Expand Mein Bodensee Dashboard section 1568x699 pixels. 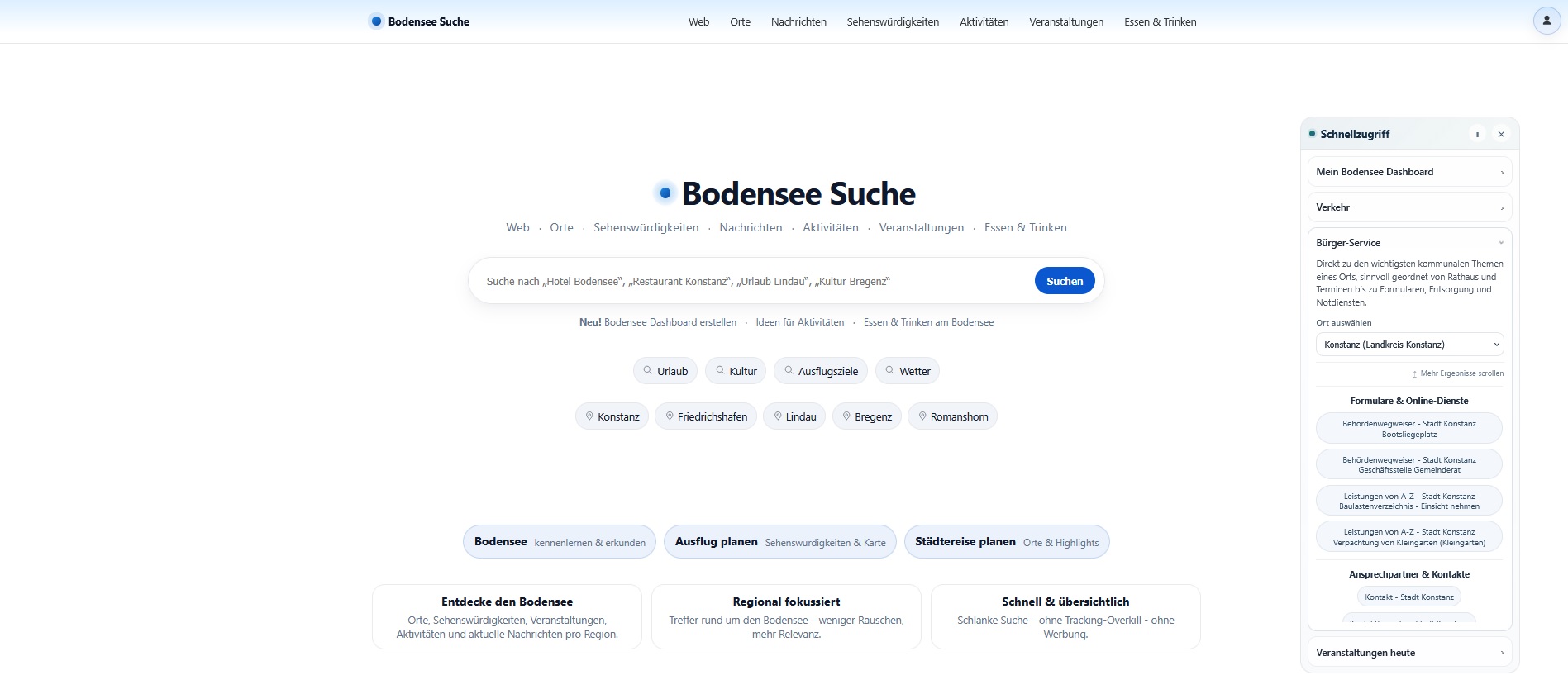pyautogui.click(x=1409, y=172)
